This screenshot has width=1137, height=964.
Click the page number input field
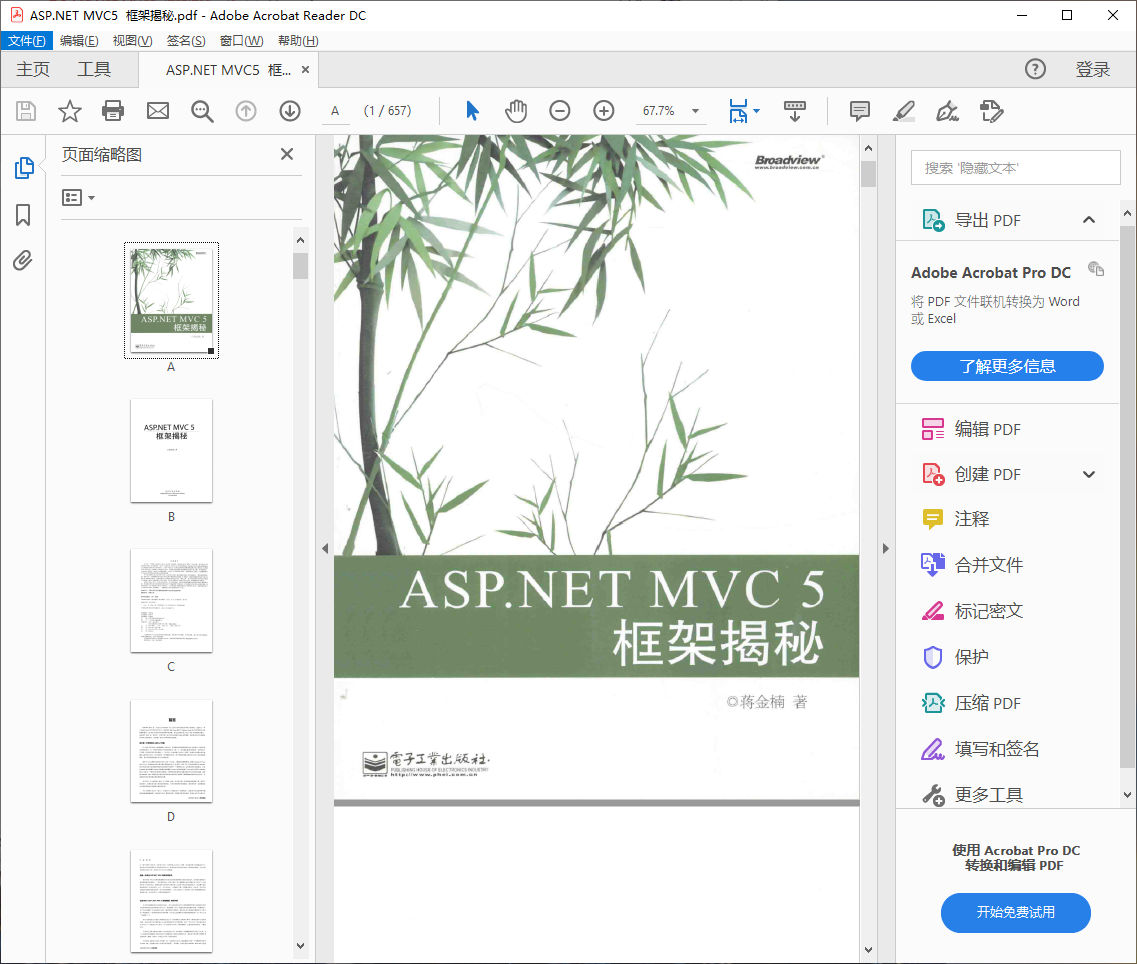[336, 111]
